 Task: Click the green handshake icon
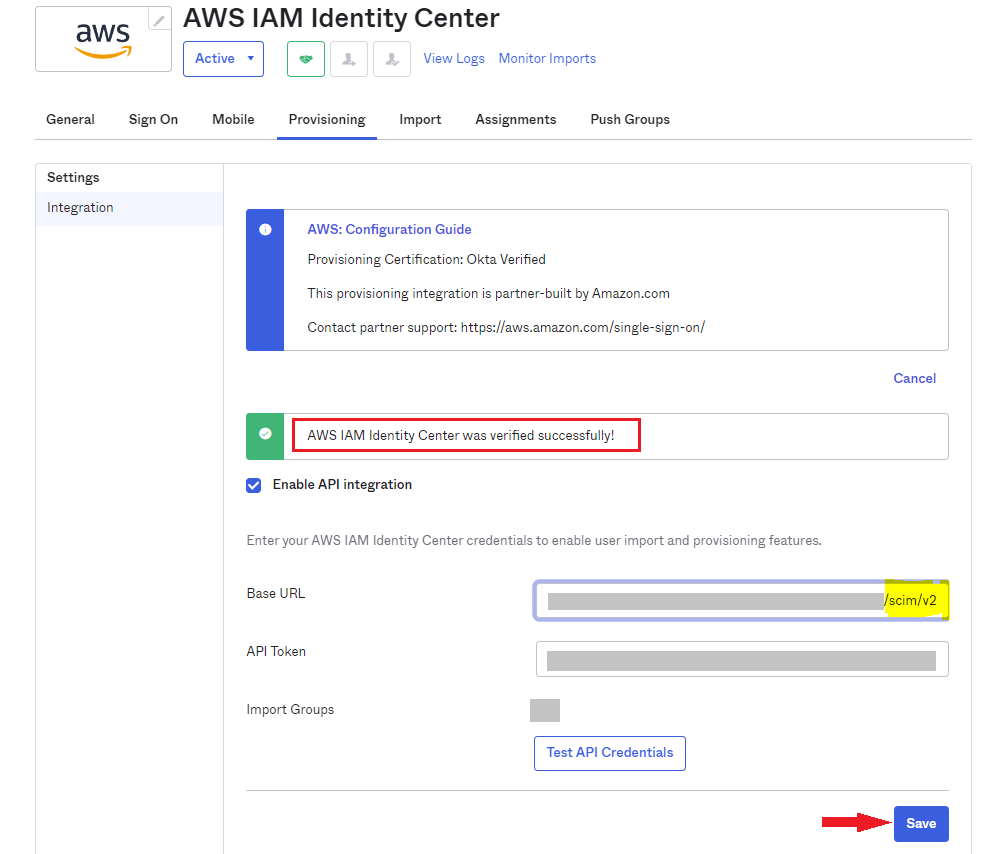coord(306,59)
